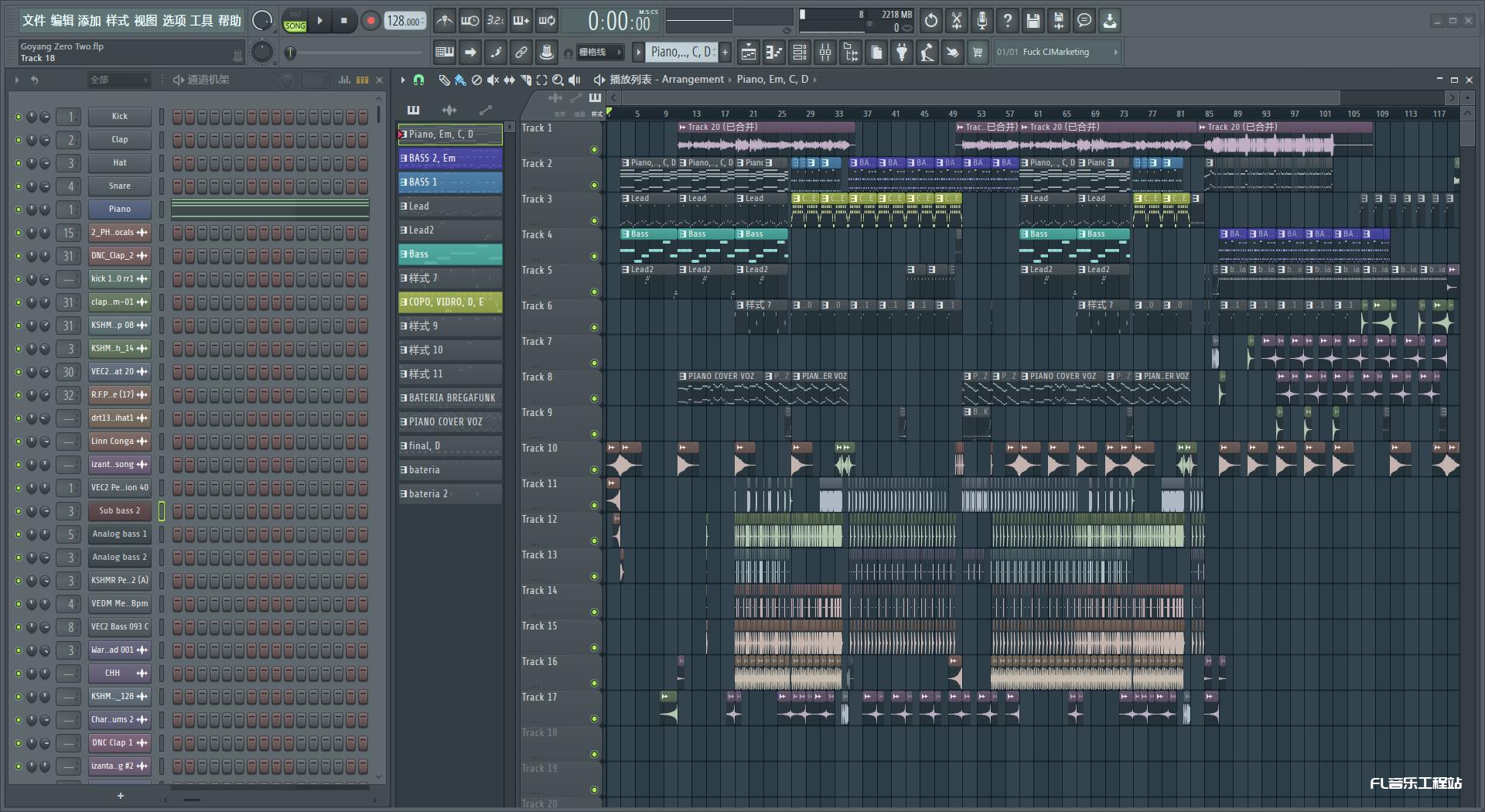The height and width of the screenshot is (812, 1485).
Task: Toggle Track 5 mute light in playlist
Action: click(x=594, y=292)
